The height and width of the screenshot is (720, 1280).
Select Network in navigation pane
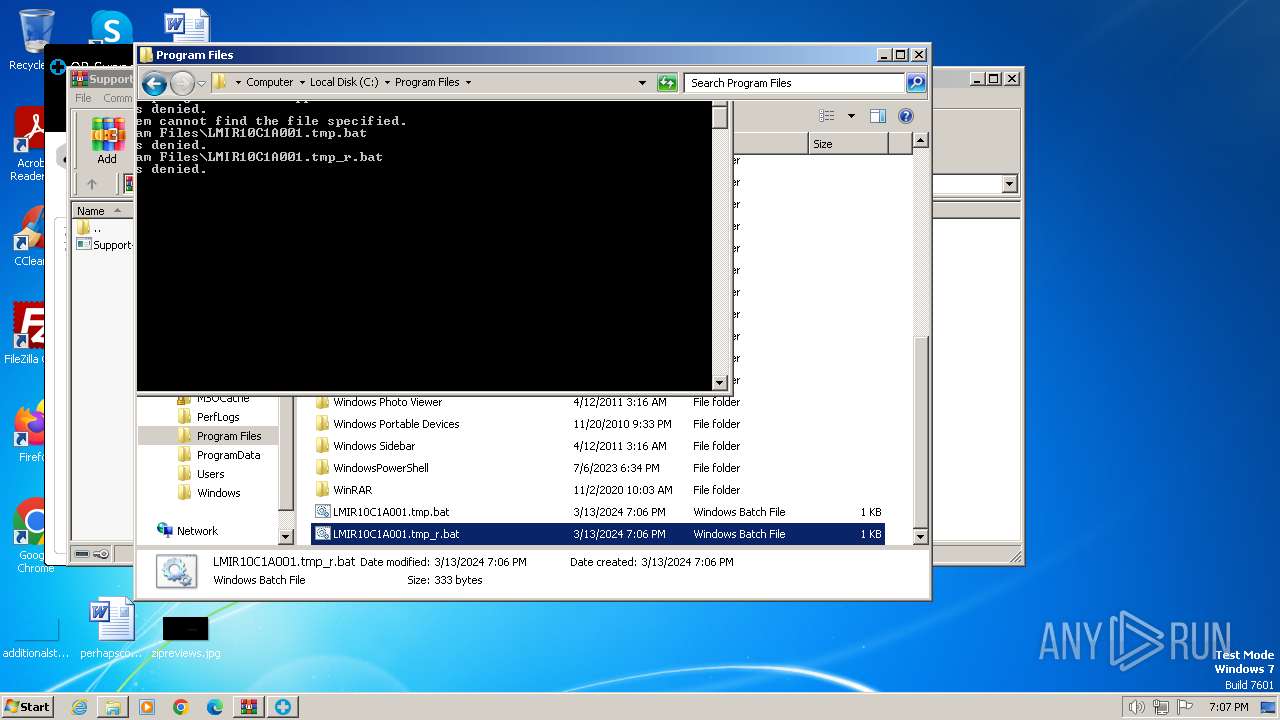point(196,531)
